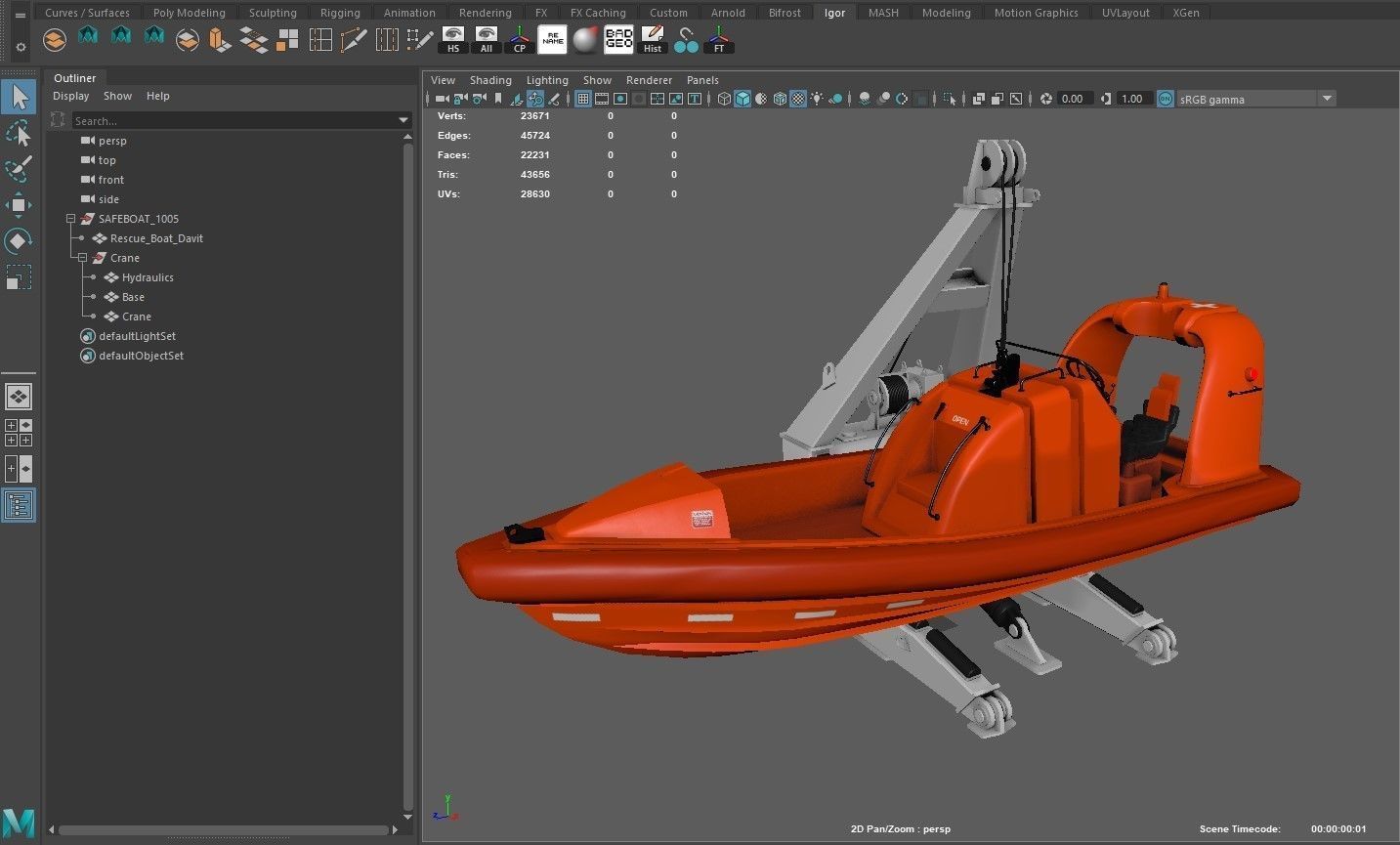Switch to four-pane layout button
1400x845 pixels.
(x=19, y=433)
